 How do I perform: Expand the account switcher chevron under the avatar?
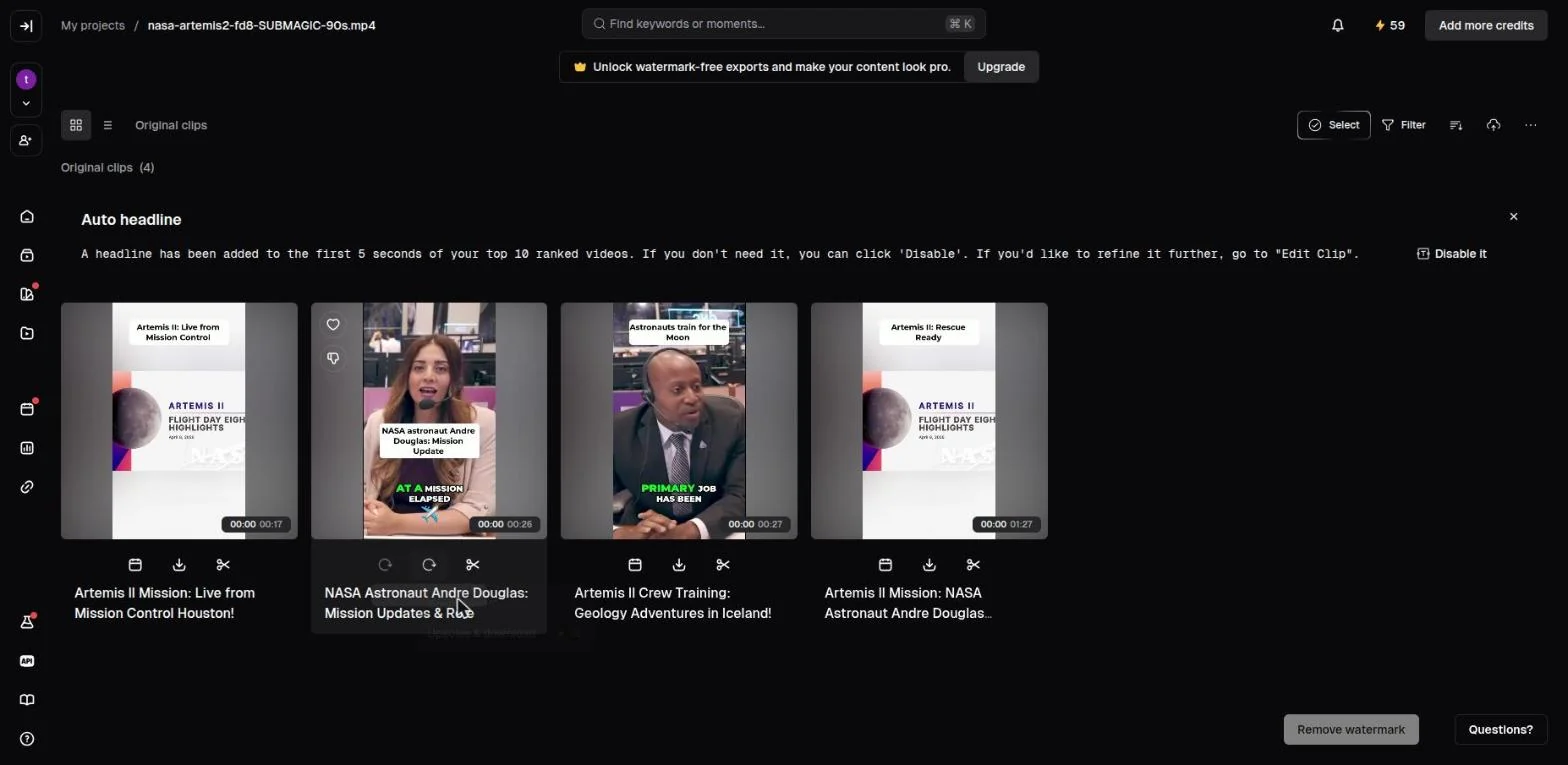[26, 103]
